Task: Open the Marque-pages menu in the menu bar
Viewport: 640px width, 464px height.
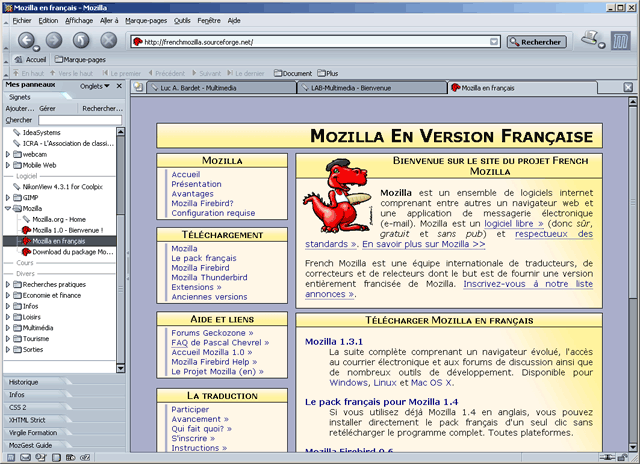Action: pos(146,20)
